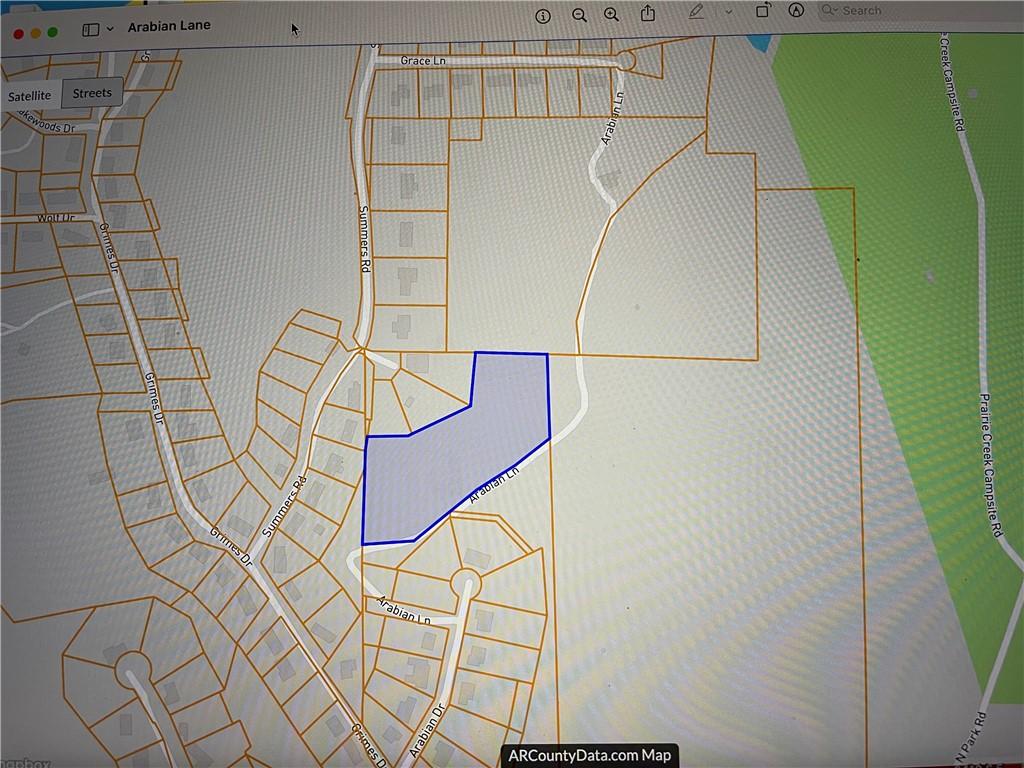This screenshot has width=1024, height=768.
Task: Click the Grace Ln street label
Action: tap(423, 61)
